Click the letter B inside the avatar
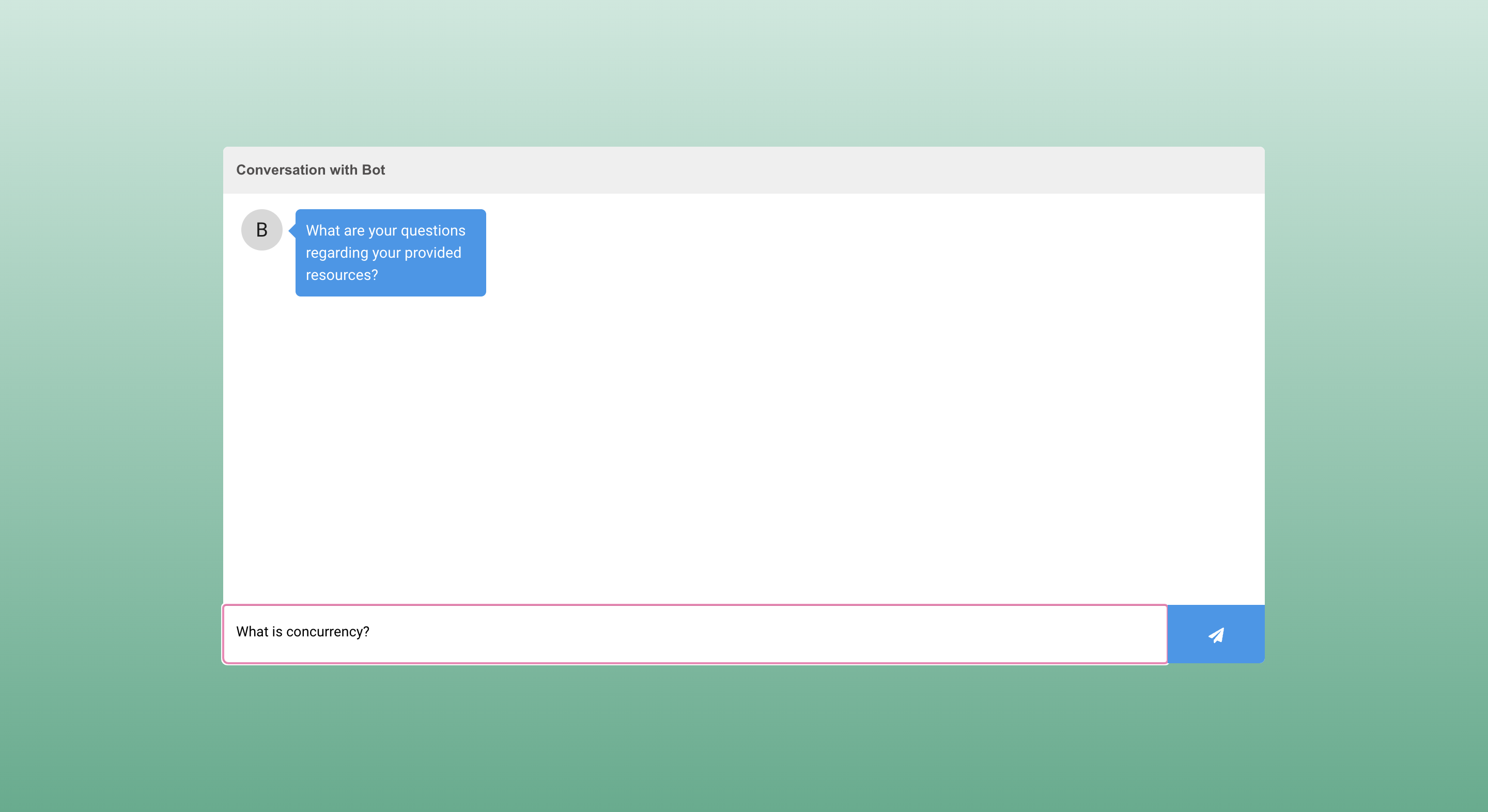The image size is (1488, 812). point(261,230)
